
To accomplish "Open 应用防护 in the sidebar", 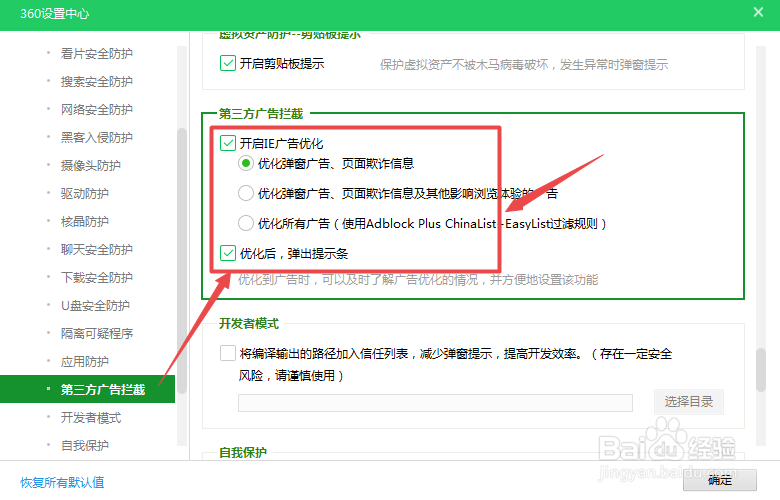I will click(85, 361).
